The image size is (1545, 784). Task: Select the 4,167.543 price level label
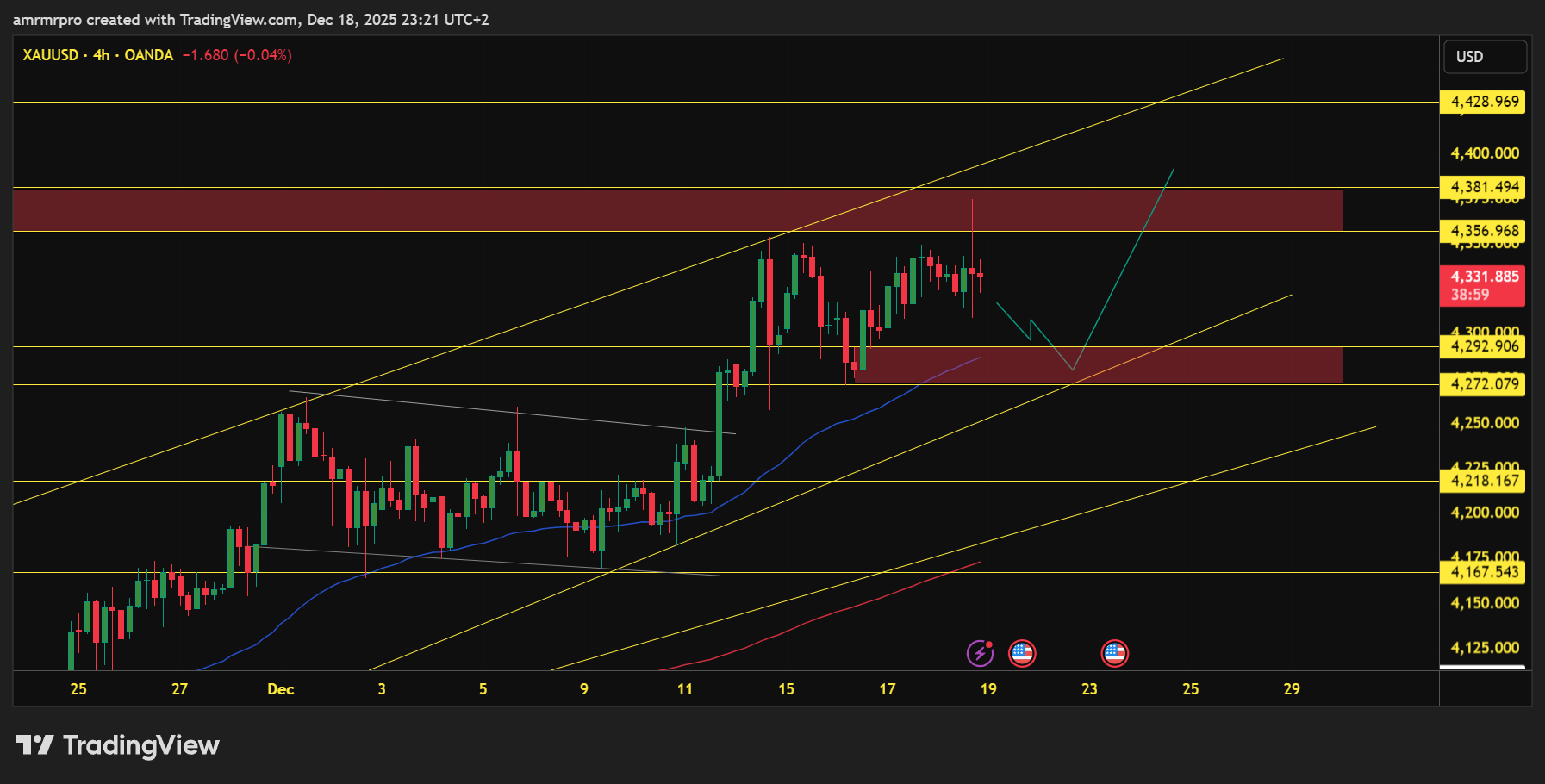pyautogui.click(x=1484, y=572)
